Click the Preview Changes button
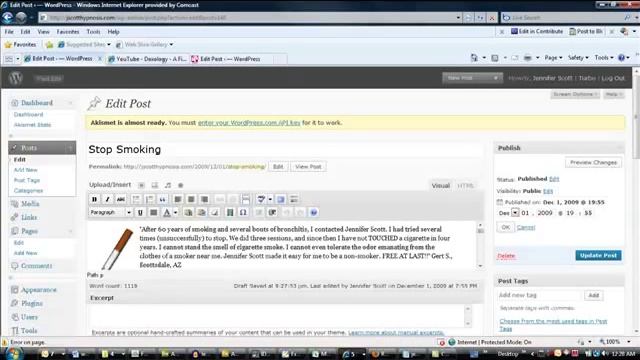 (593, 162)
